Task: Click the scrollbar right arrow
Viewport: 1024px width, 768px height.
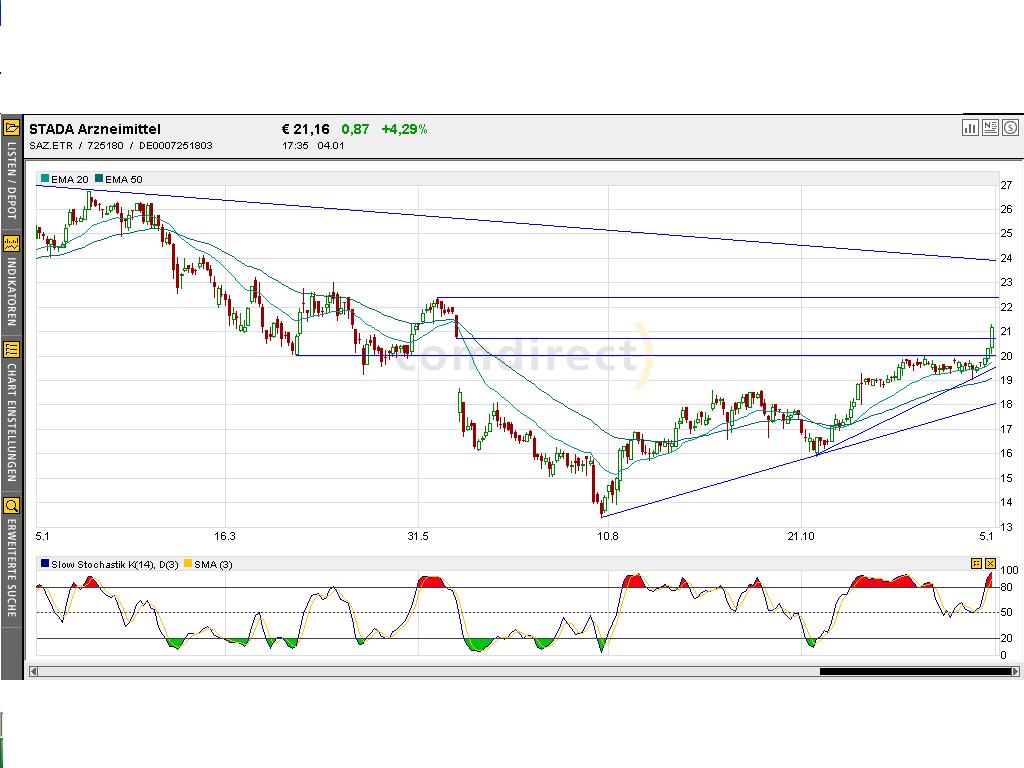Action: 1016,671
